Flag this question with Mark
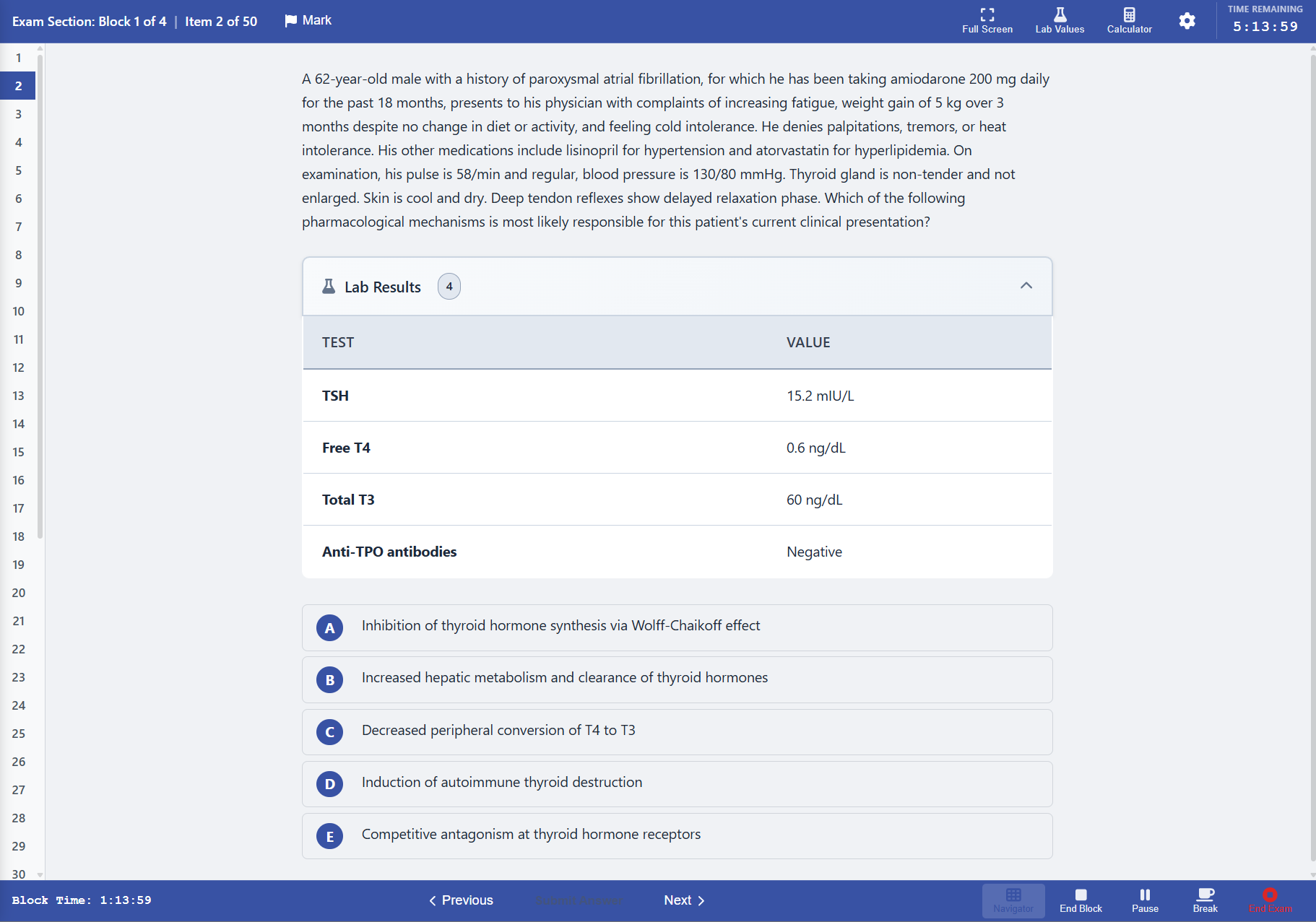1316x922 pixels. pyautogui.click(x=308, y=20)
